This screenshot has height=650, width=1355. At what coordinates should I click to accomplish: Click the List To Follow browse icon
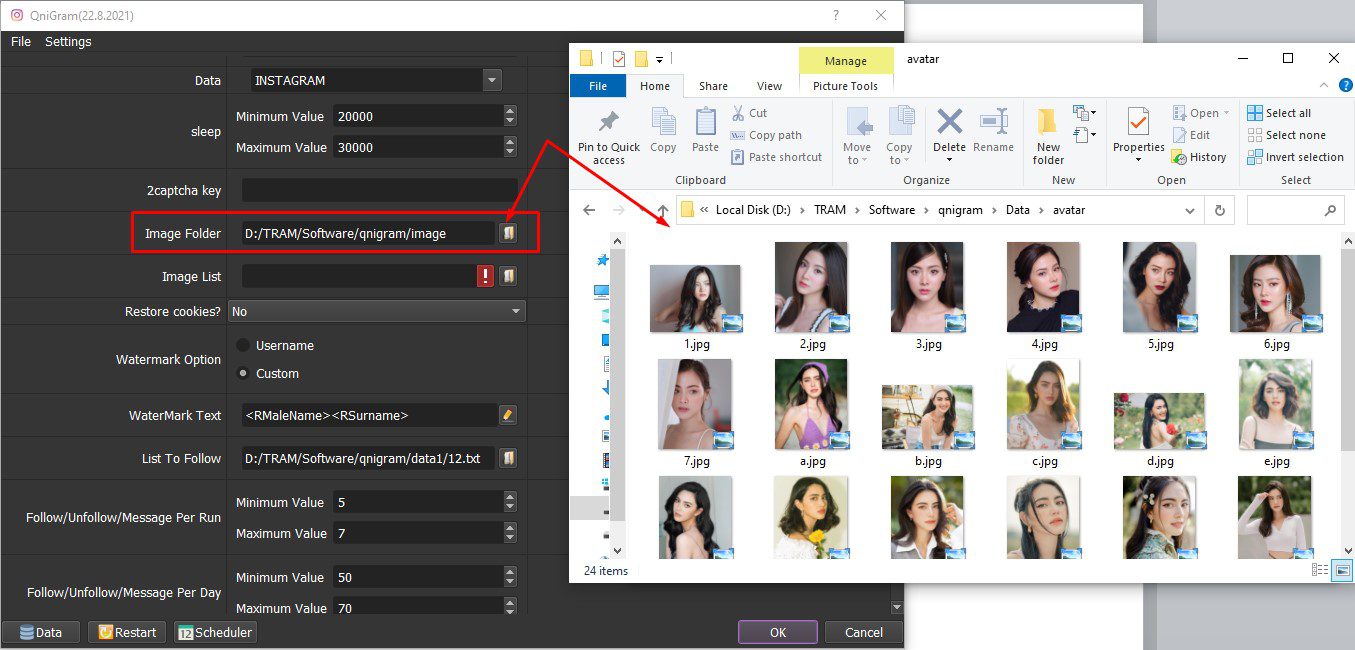pyautogui.click(x=508, y=458)
